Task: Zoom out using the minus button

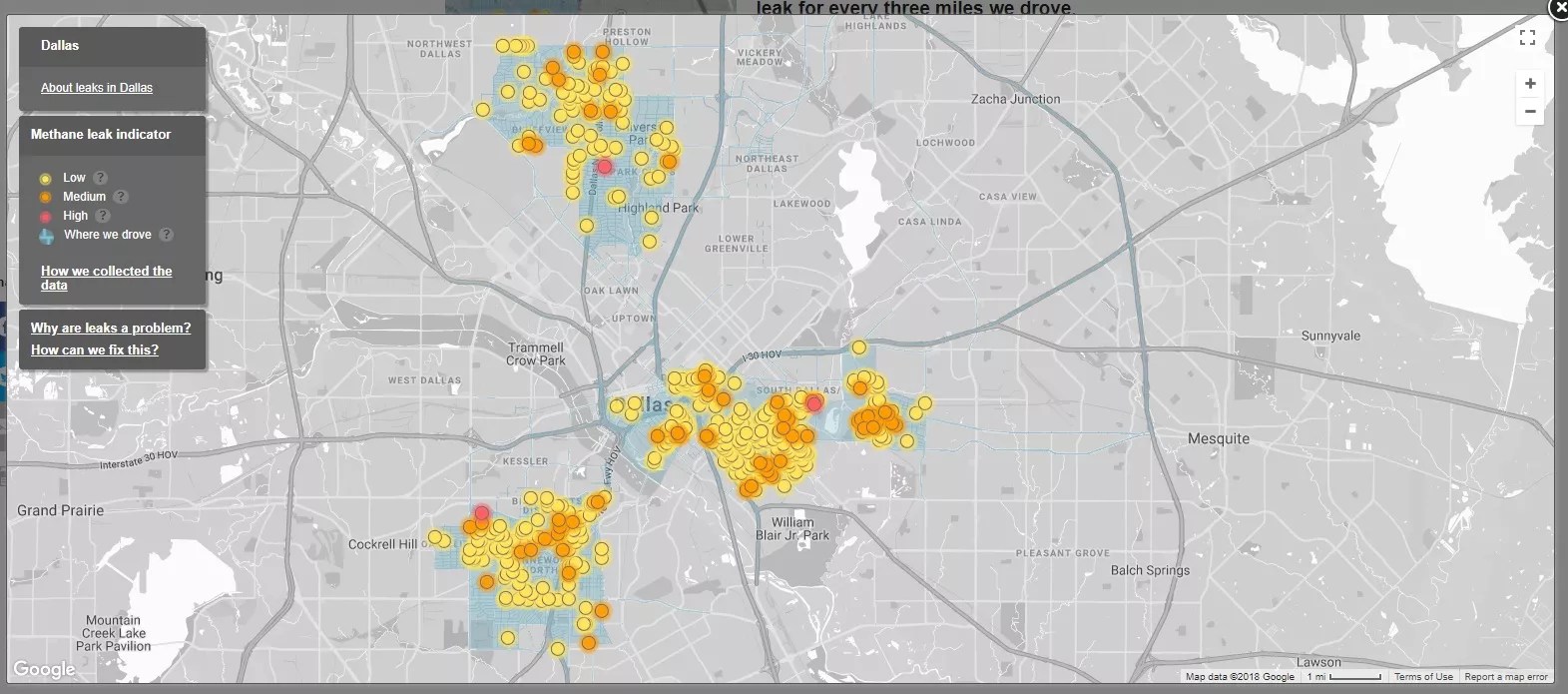Action: [x=1529, y=112]
